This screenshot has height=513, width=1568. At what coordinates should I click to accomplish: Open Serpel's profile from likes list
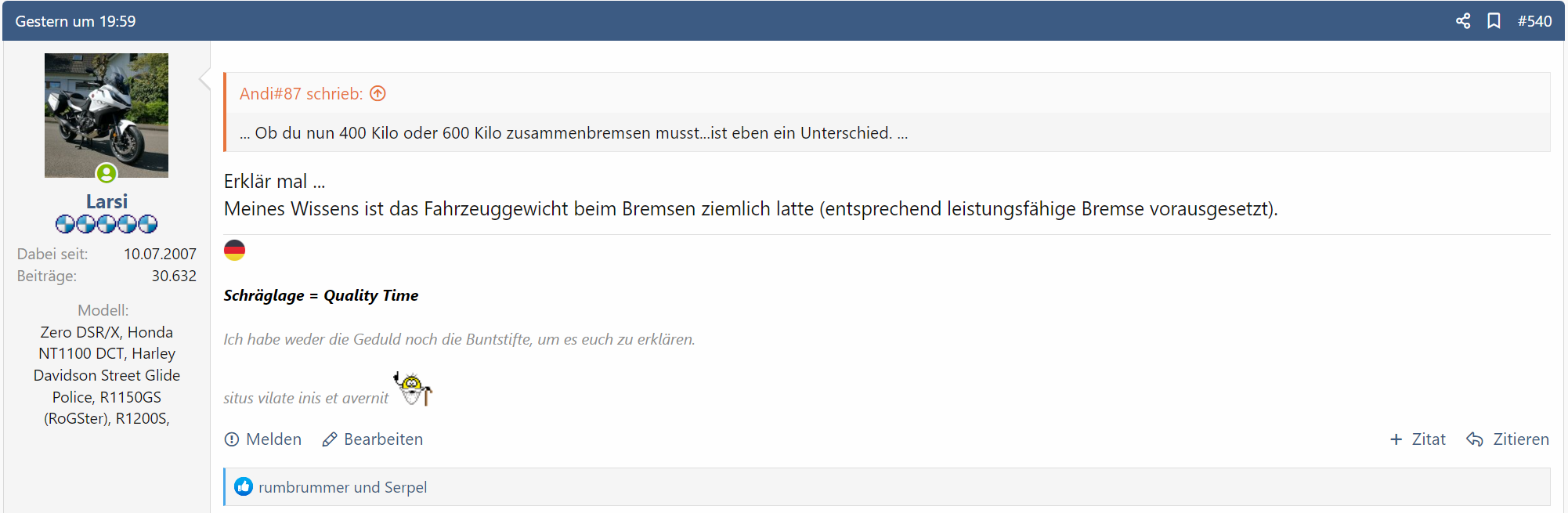point(406,487)
